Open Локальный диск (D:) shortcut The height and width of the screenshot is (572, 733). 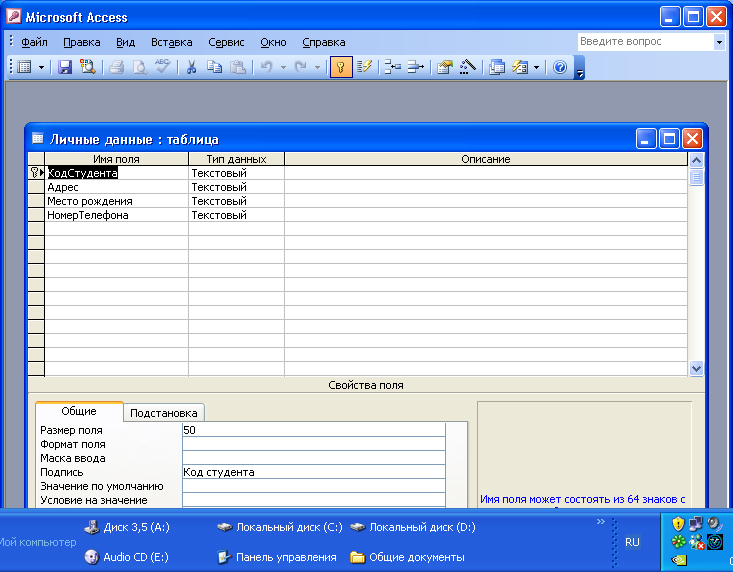point(413,527)
